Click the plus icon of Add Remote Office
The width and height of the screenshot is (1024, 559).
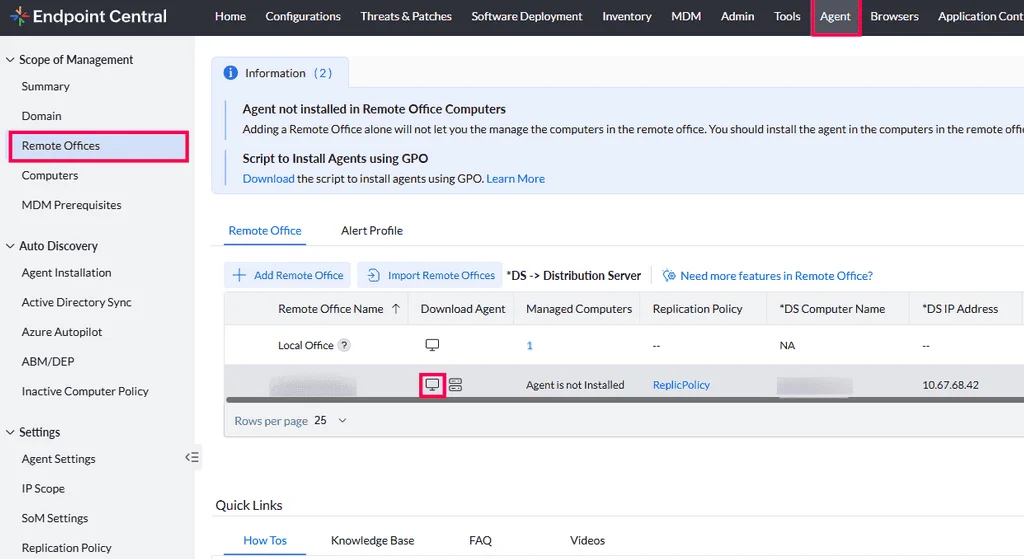click(x=239, y=275)
